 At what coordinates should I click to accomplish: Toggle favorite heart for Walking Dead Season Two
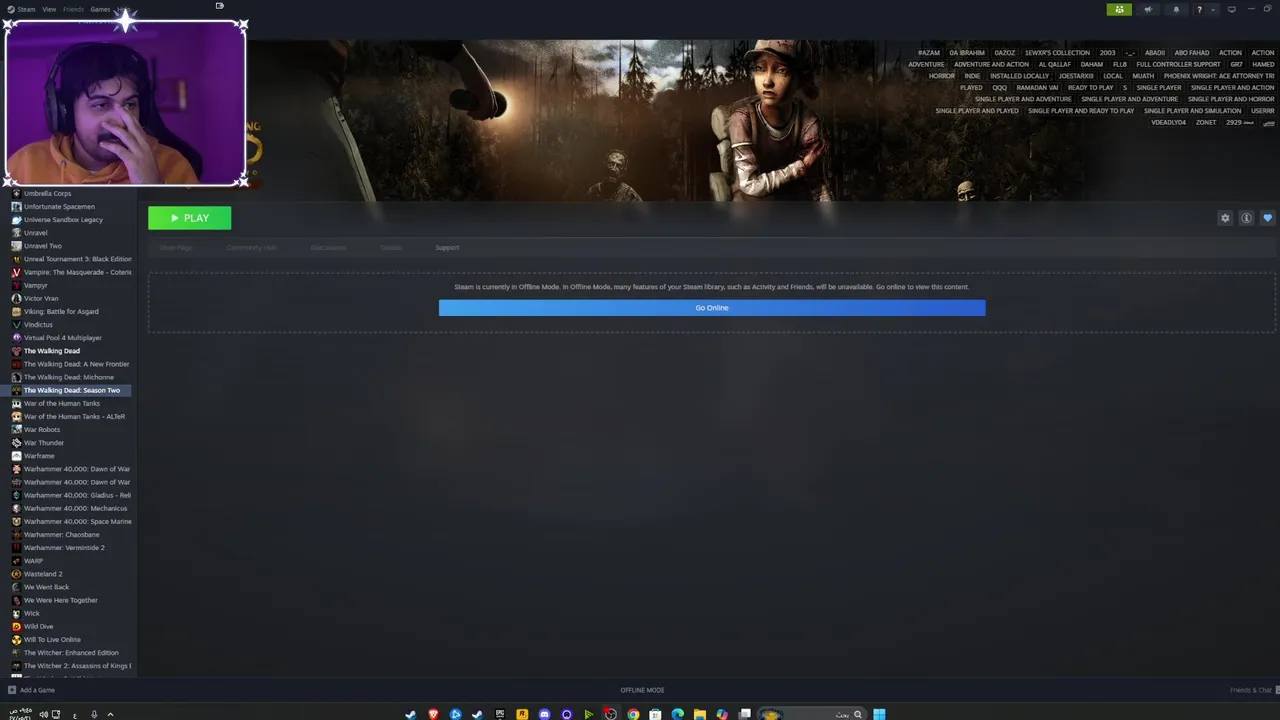click(1267, 218)
